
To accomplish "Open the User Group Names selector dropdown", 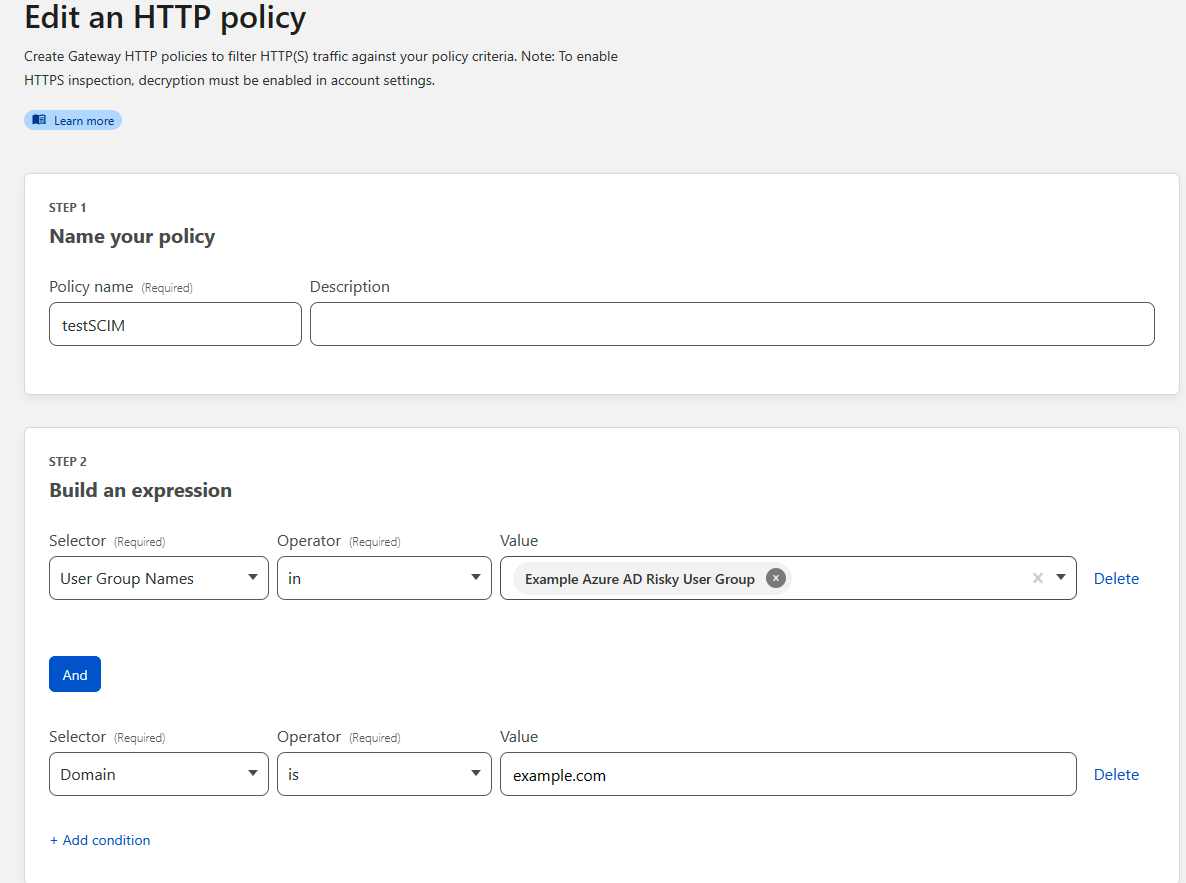I will (x=159, y=578).
